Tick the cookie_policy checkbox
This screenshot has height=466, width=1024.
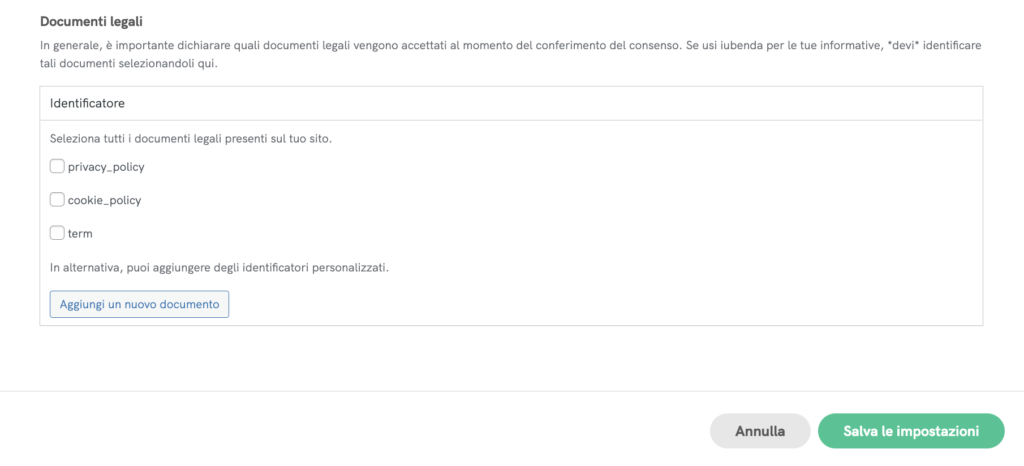tap(57, 200)
